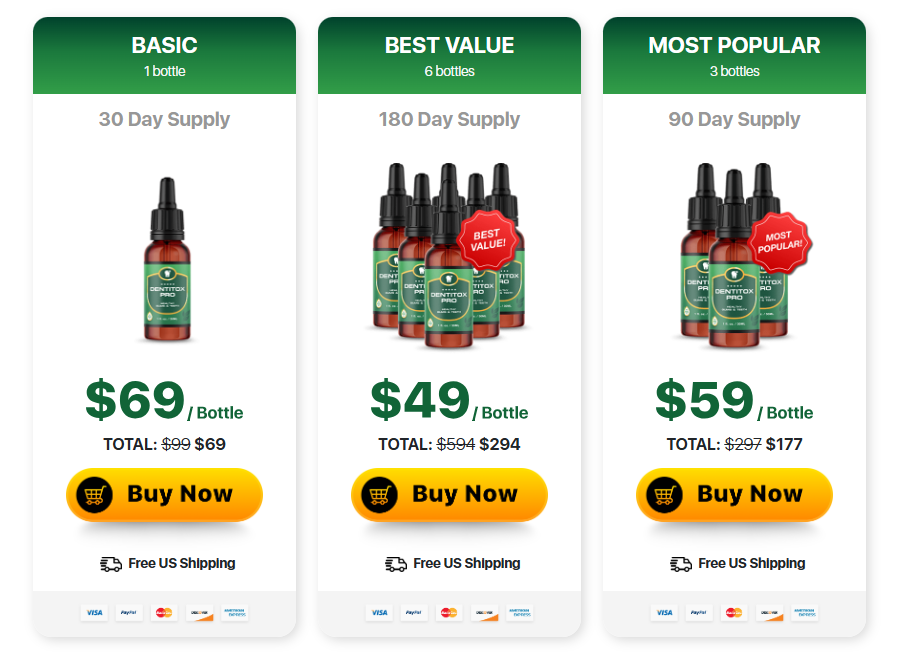Click the American Express icon under Most Popular
The width and height of the screenshot is (901, 658).
[x=804, y=613]
